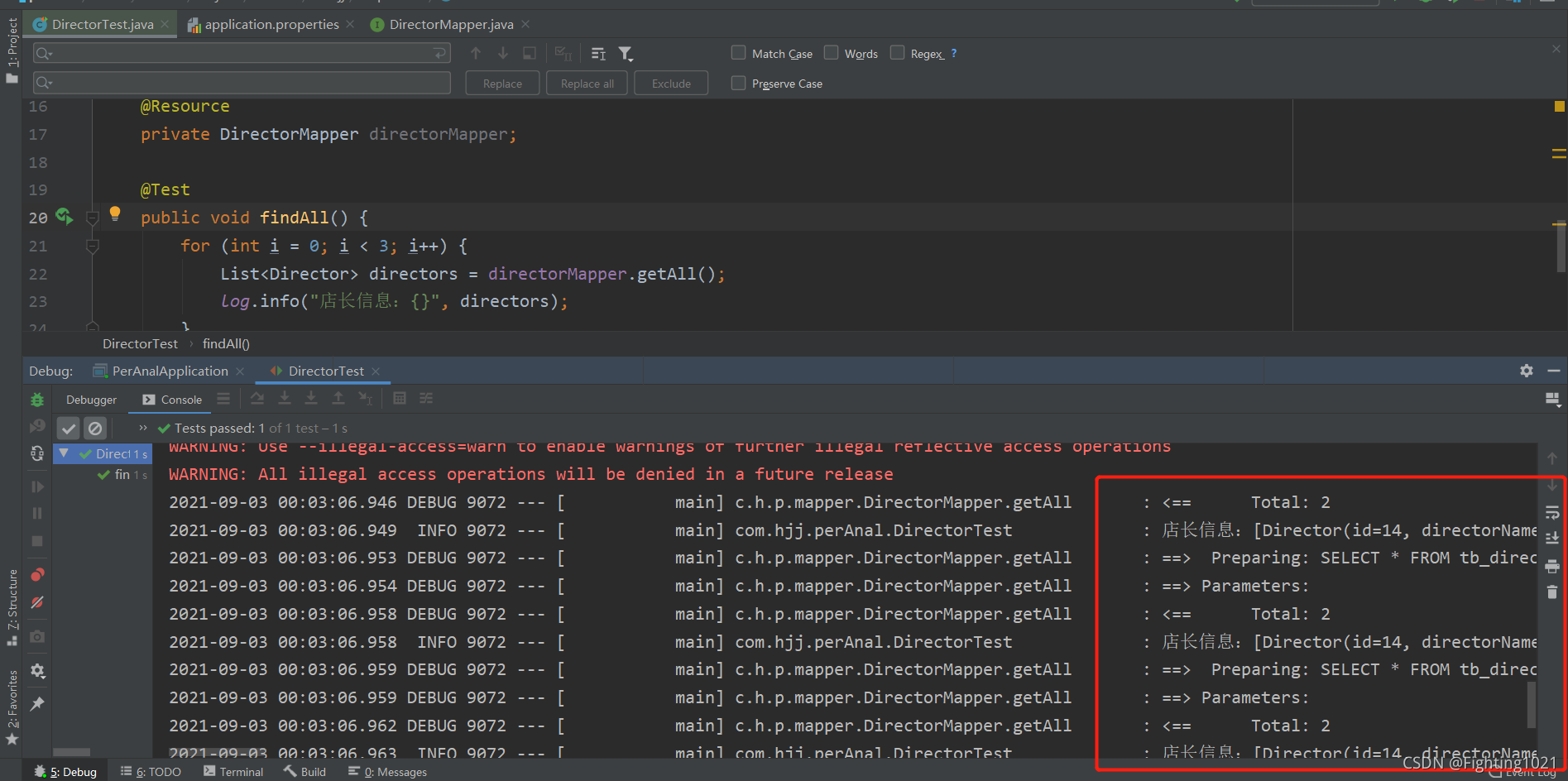Open debug sidebar settings gear

(x=37, y=671)
